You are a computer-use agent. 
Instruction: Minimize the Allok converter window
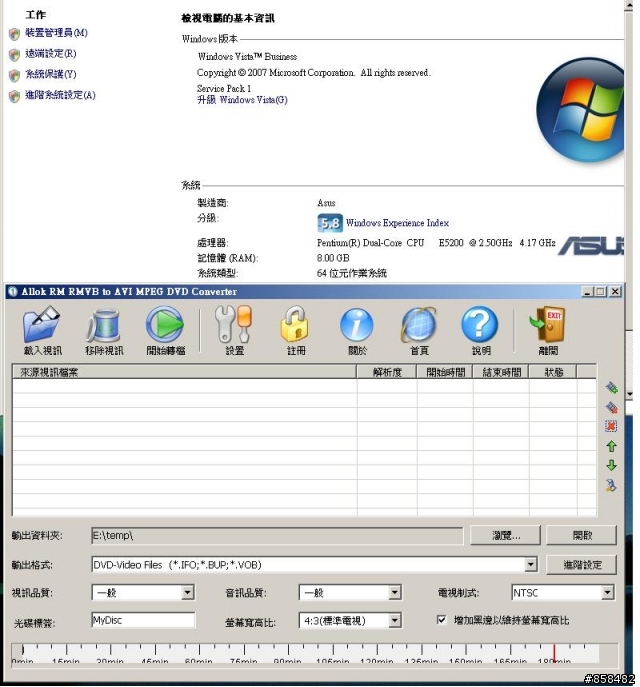[x=587, y=291]
